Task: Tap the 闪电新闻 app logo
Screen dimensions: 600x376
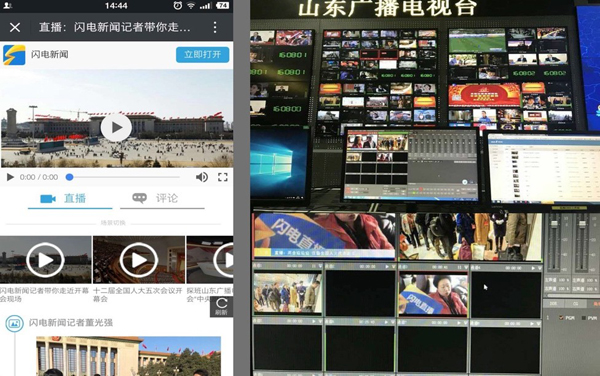Action: pyautogui.click(x=14, y=55)
